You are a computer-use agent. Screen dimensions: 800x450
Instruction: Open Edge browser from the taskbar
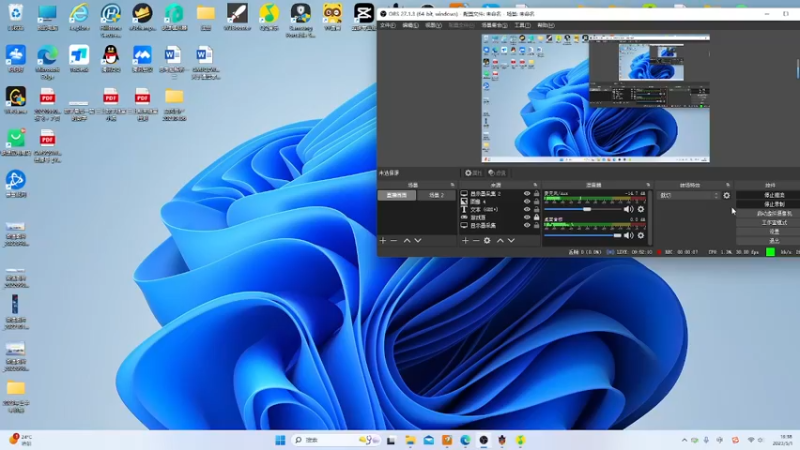[x=465, y=440]
